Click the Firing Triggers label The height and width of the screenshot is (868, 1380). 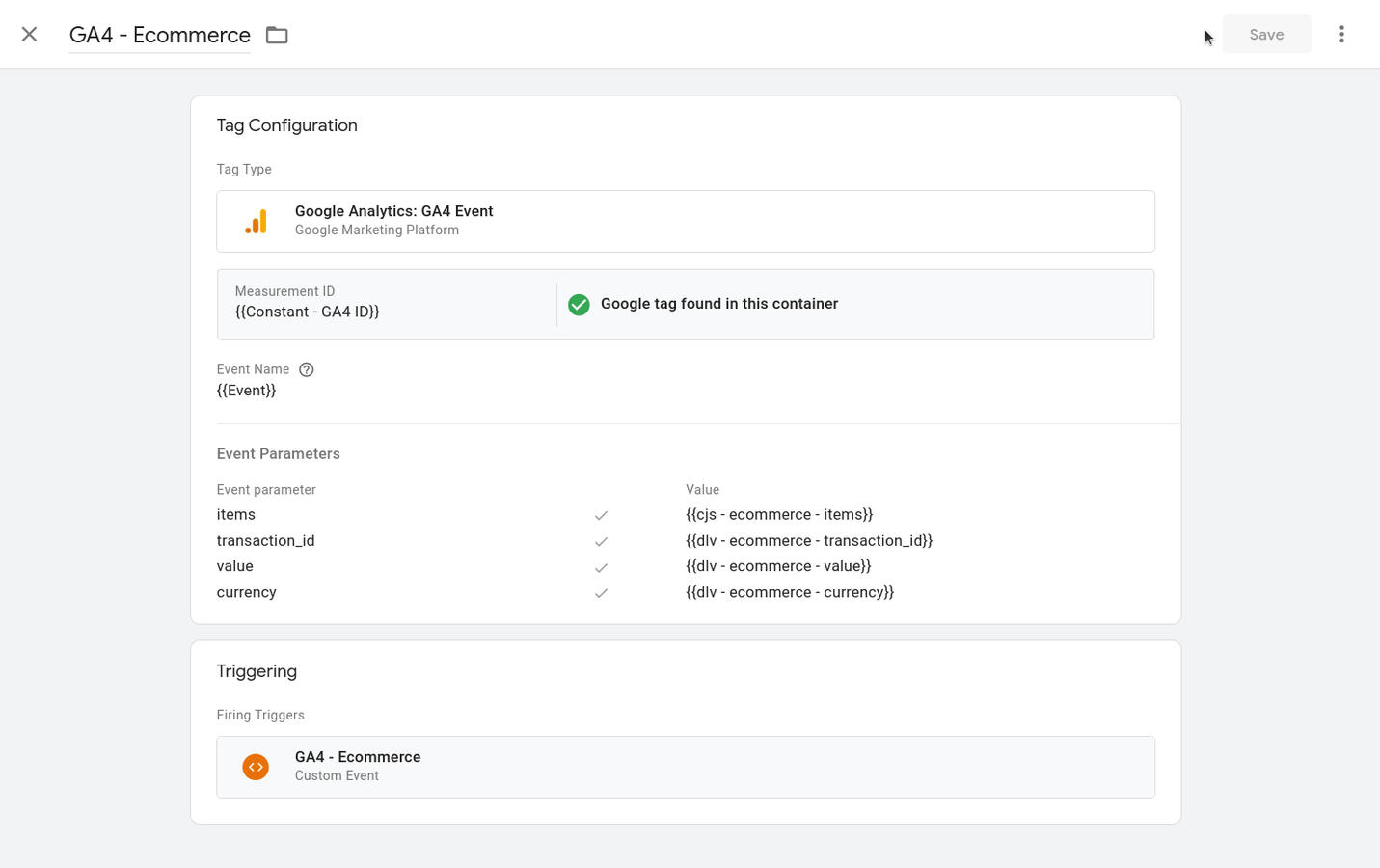[260, 715]
